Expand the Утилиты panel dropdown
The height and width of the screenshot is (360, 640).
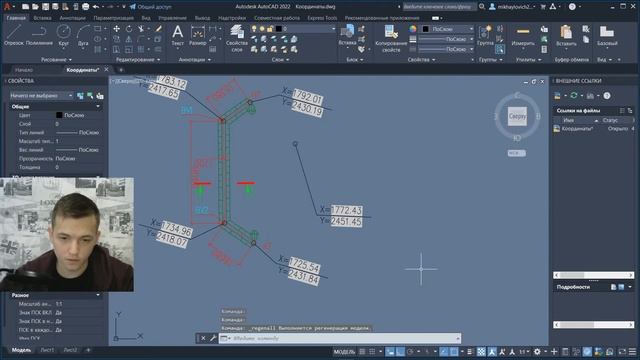528,60
